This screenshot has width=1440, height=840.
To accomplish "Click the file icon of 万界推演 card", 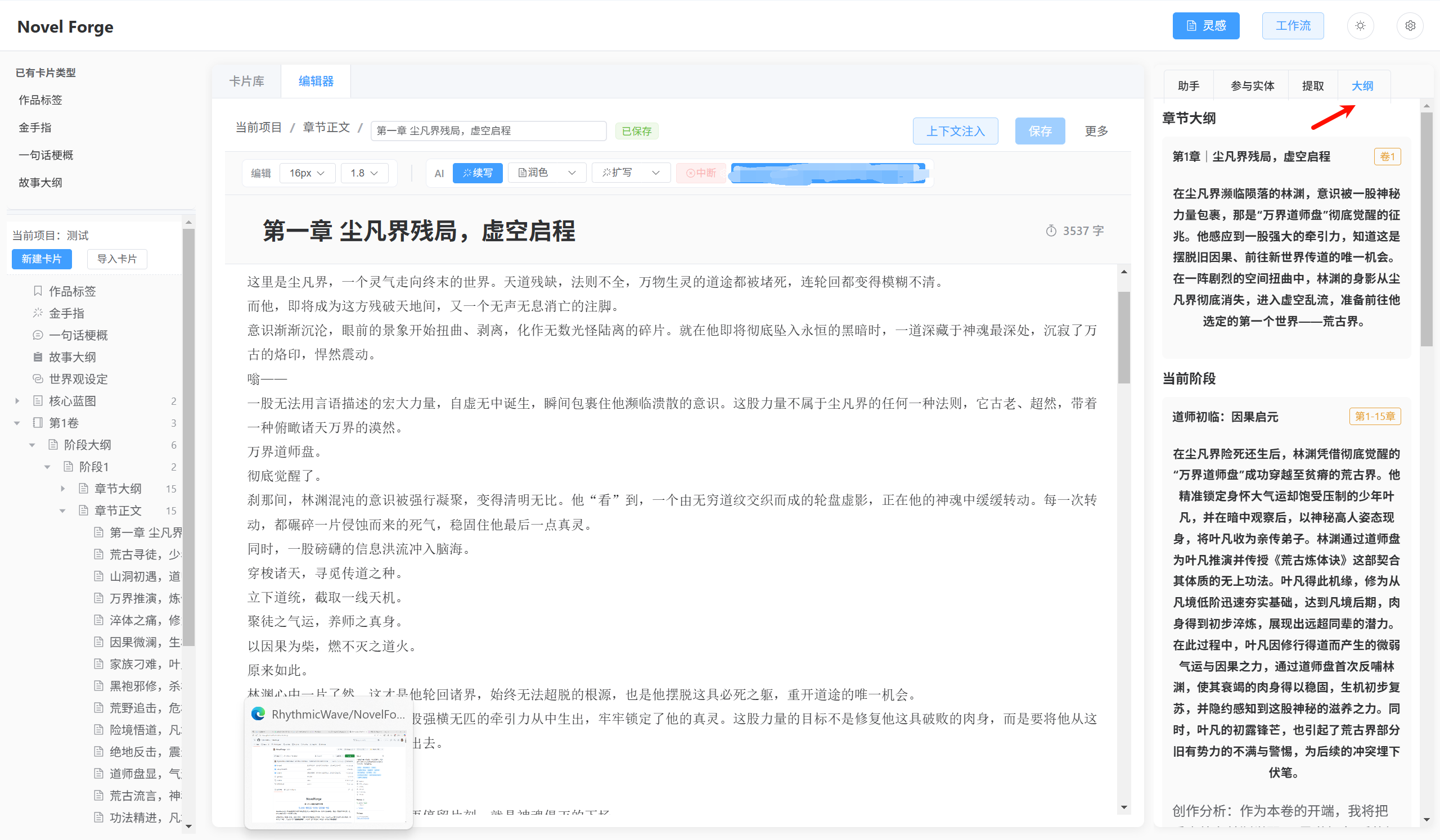I will coord(99,598).
